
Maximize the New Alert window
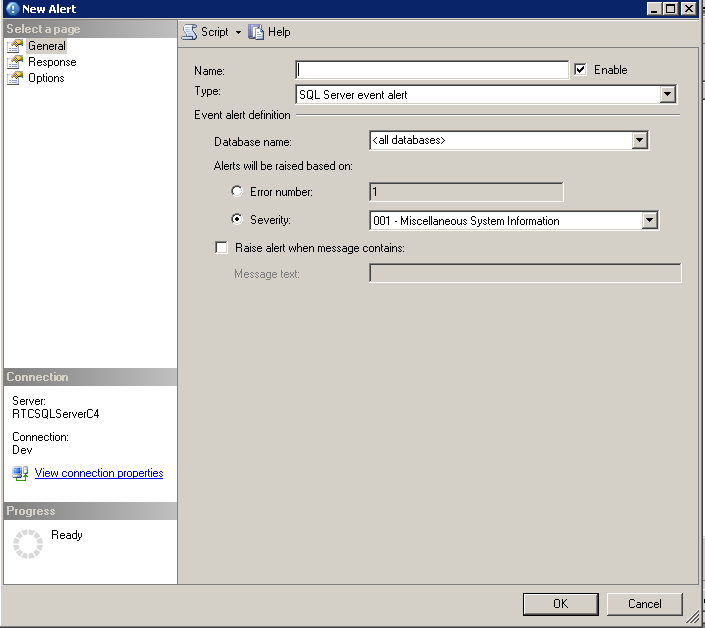pos(670,9)
